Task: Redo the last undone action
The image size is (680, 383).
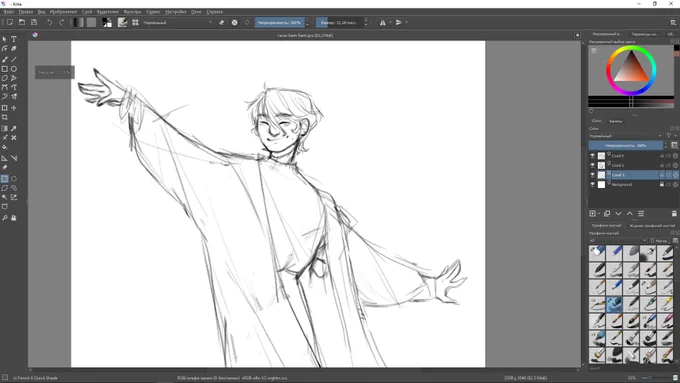Action: (61, 22)
